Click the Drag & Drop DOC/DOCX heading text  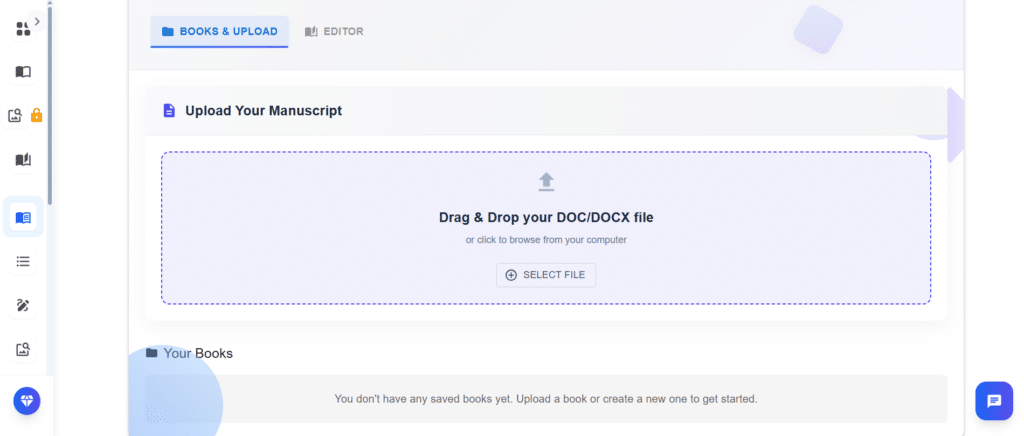click(546, 217)
